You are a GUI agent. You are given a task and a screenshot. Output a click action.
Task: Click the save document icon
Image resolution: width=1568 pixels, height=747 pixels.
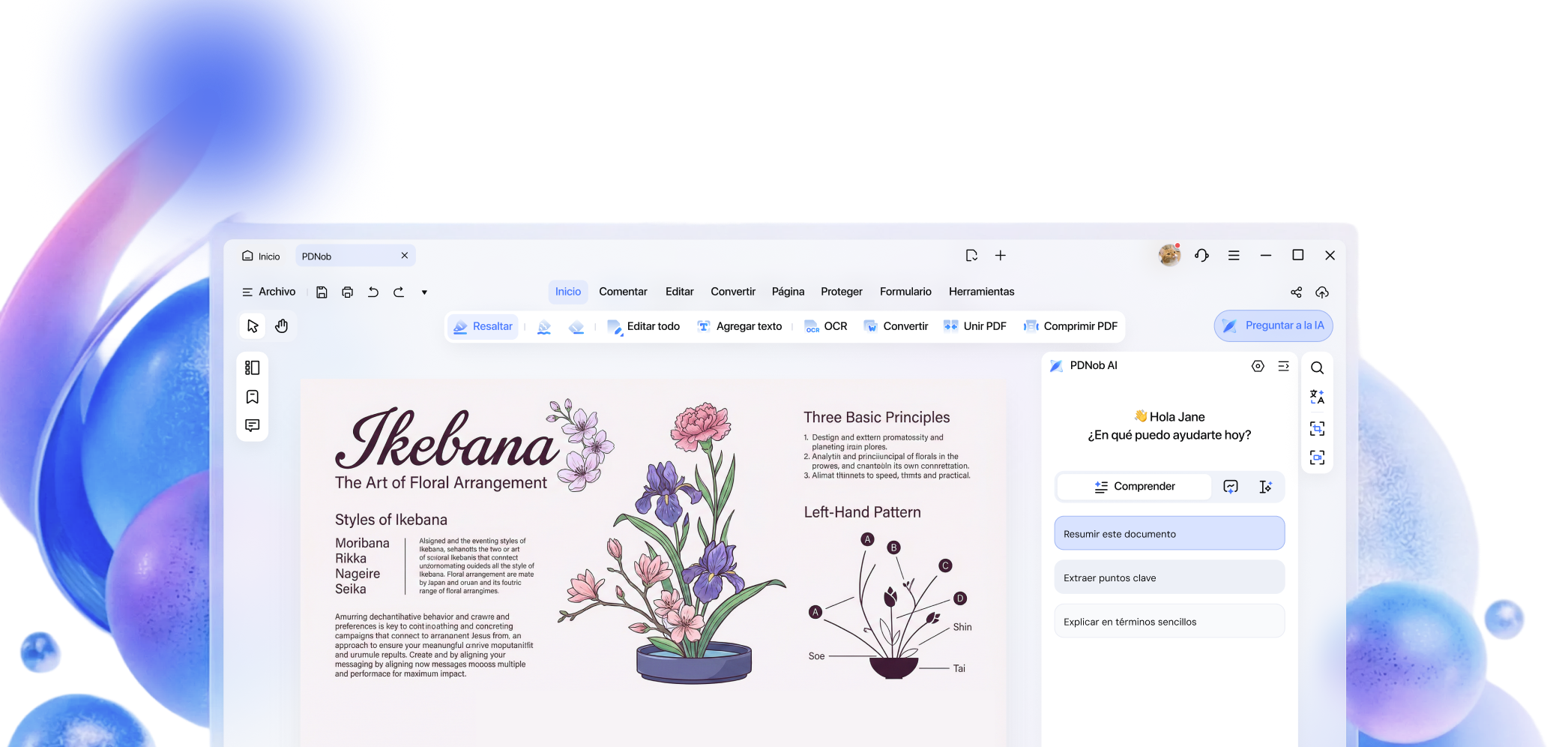[x=322, y=292]
